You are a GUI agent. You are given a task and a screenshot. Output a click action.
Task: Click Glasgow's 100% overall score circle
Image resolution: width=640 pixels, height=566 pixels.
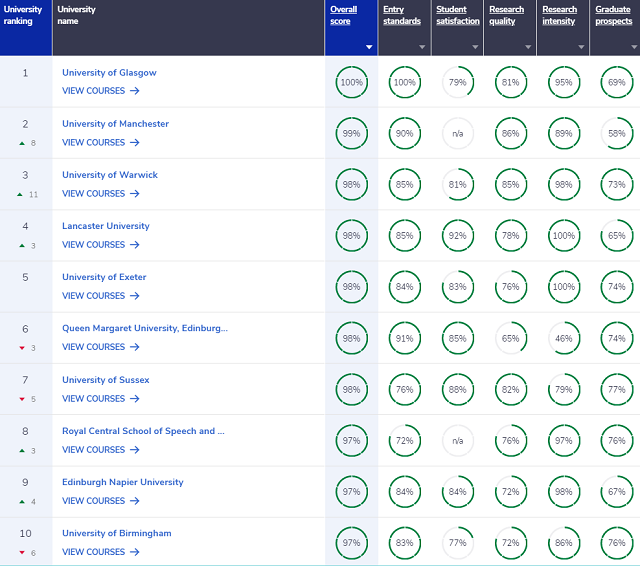coord(351,82)
